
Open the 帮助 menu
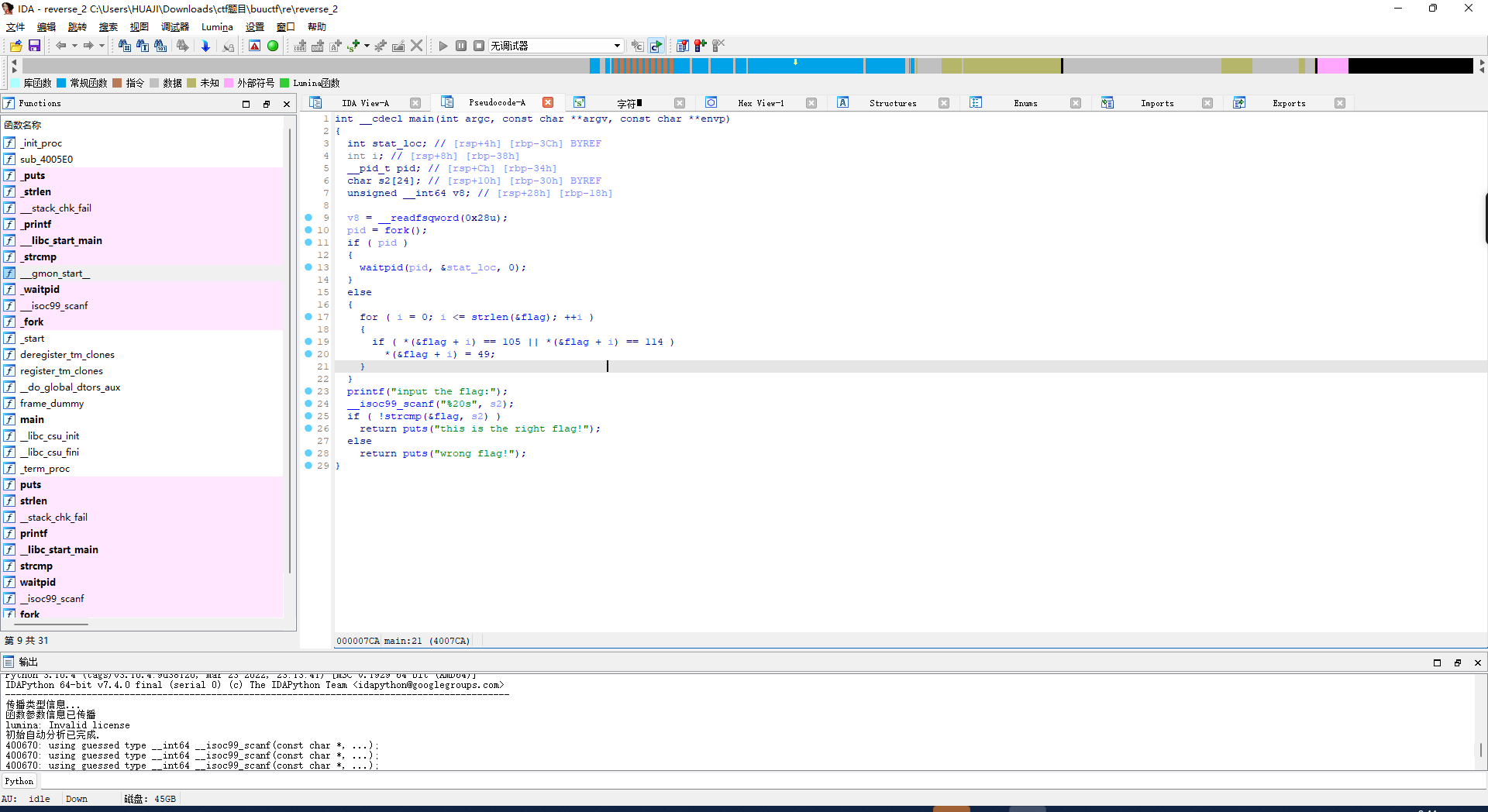tap(317, 26)
